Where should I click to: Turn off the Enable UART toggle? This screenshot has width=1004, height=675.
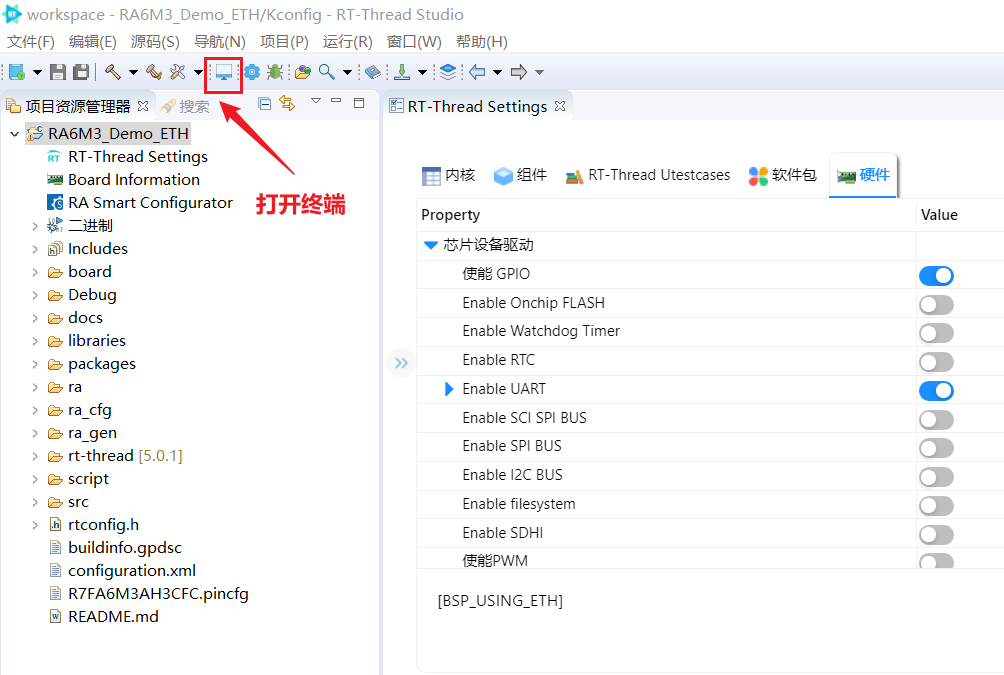coord(936,391)
